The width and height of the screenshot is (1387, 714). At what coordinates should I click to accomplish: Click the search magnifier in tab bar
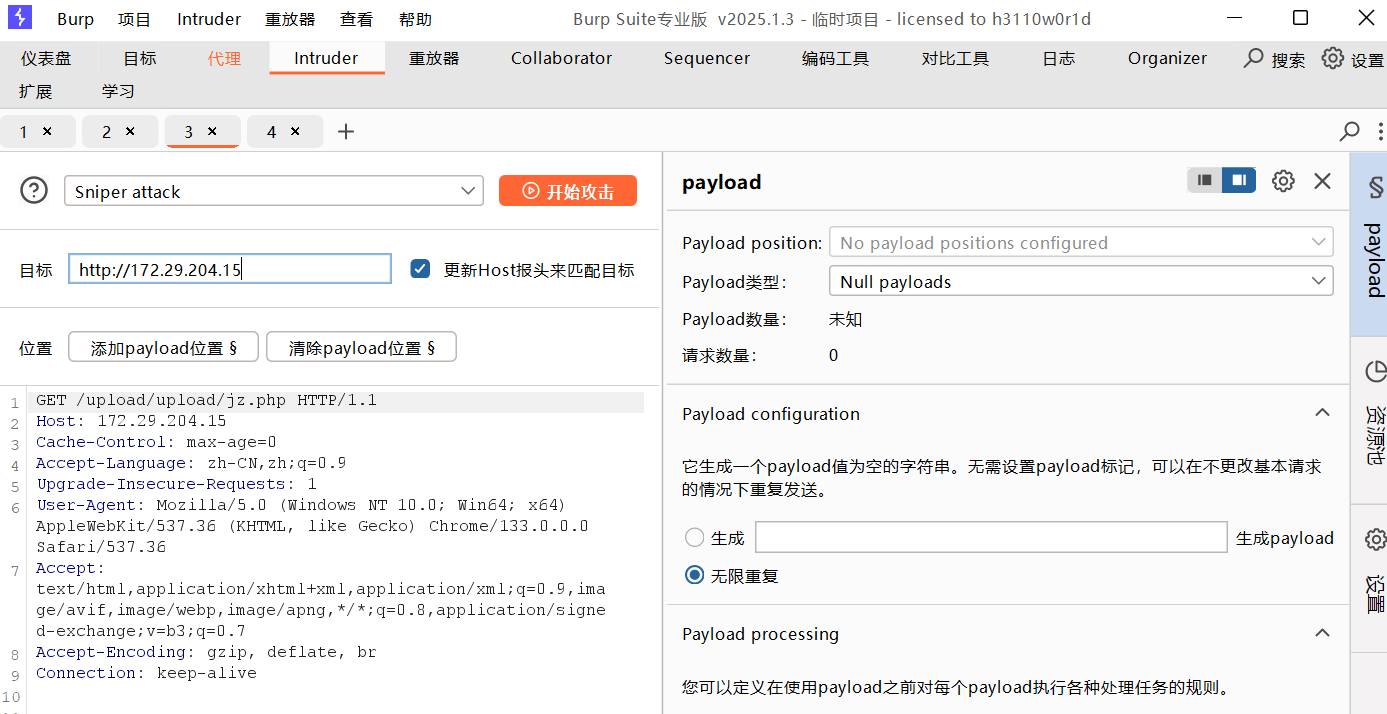click(1350, 131)
